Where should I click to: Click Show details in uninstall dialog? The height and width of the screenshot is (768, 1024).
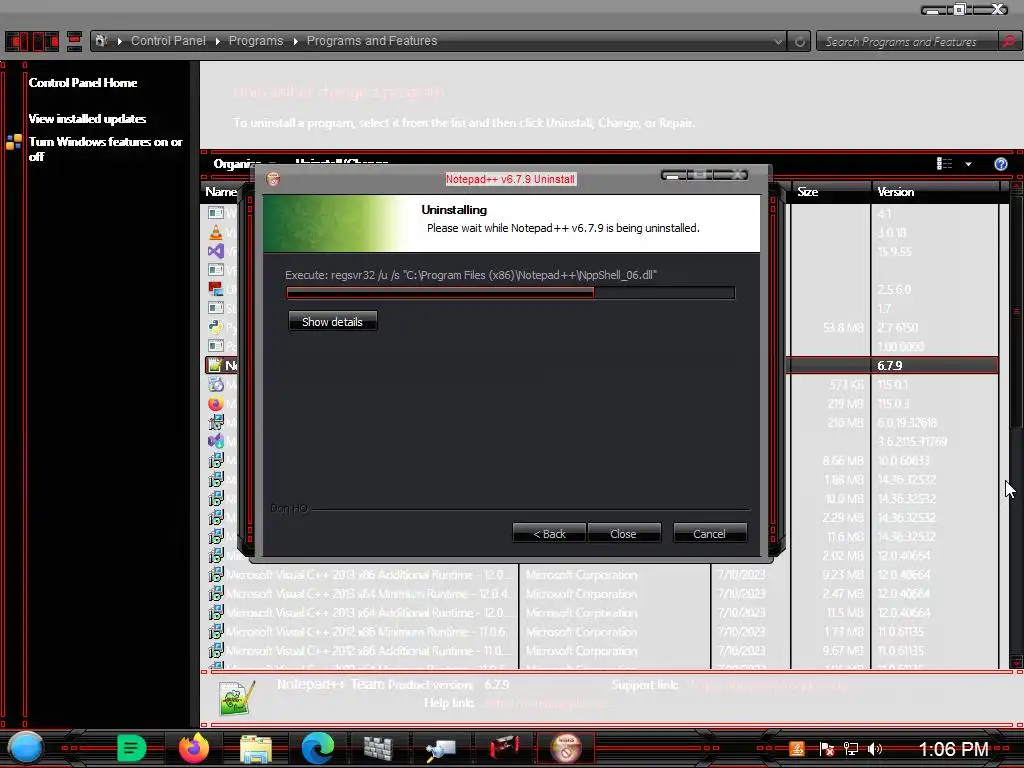(x=332, y=321)
